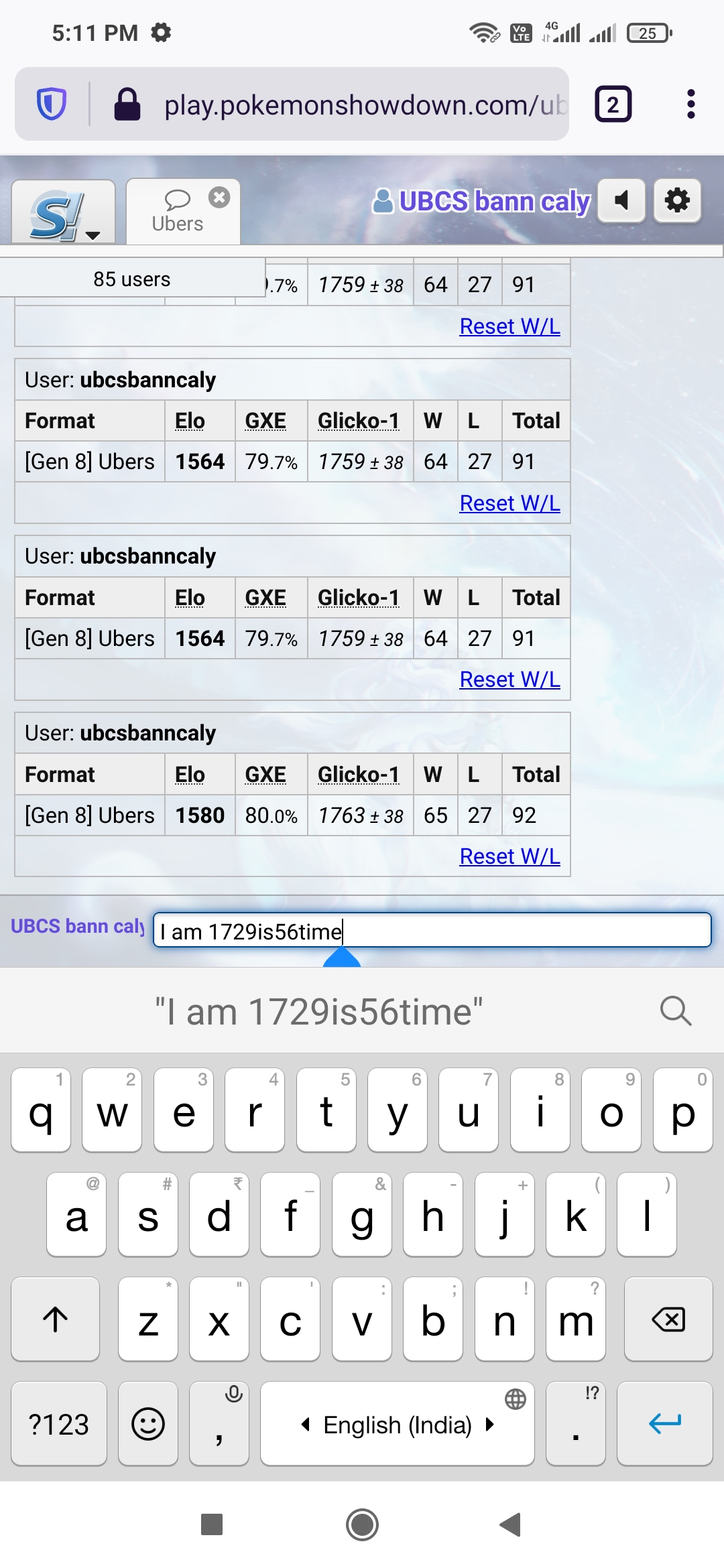Screen dimensions: 724x1568
Task: Tap the English (India) spacebar
Action: pos(397,1423)
